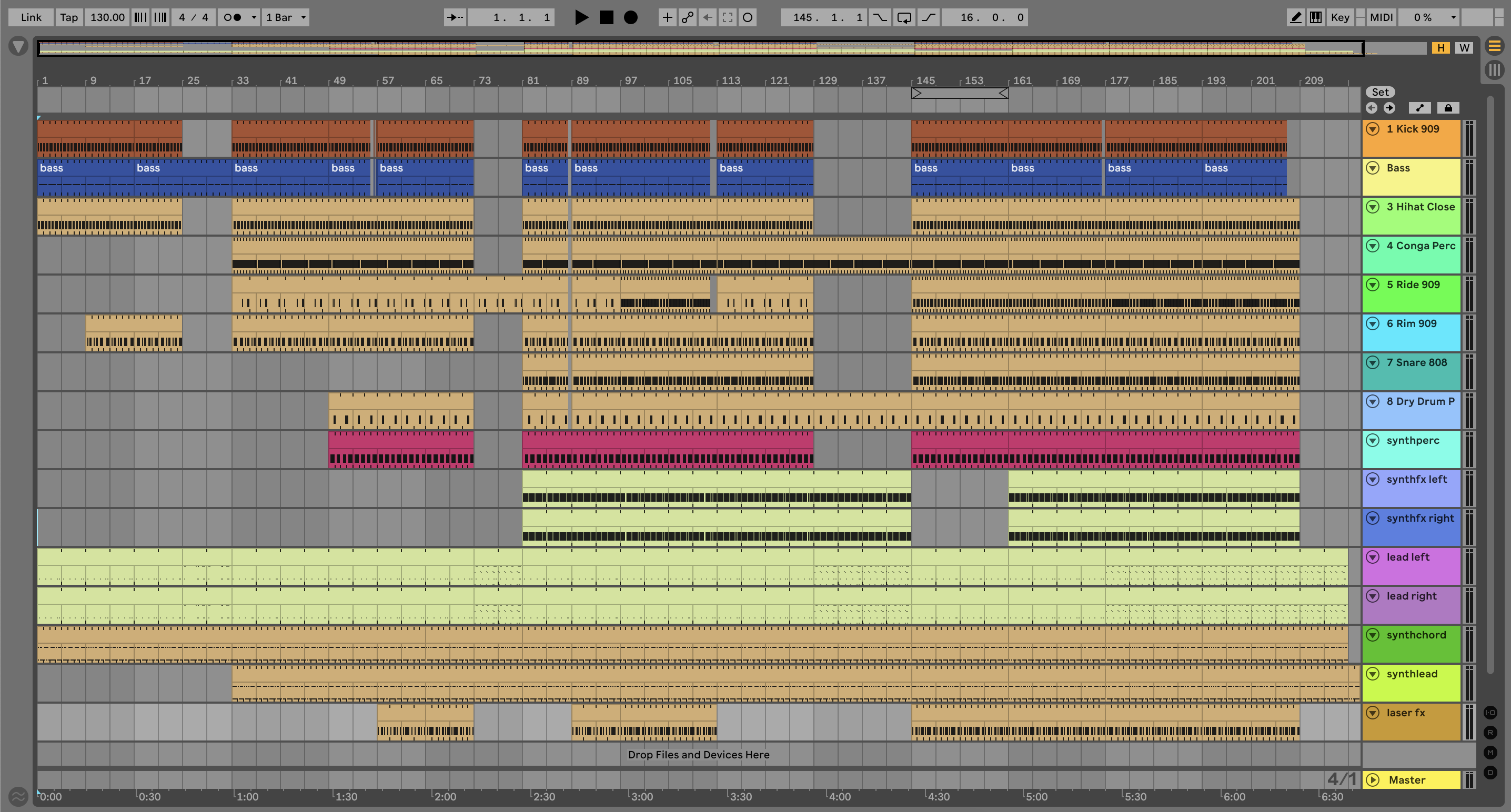Toggle the Automation Arm link icon

[688, 17]
